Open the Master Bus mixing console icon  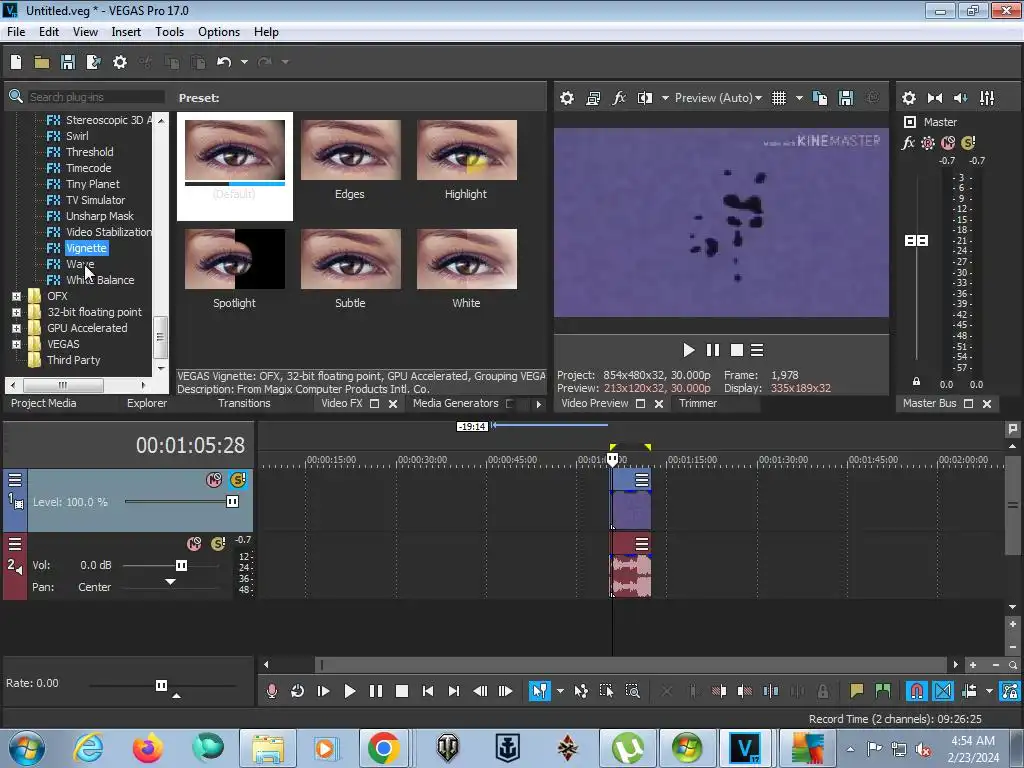tap(987, 98)
